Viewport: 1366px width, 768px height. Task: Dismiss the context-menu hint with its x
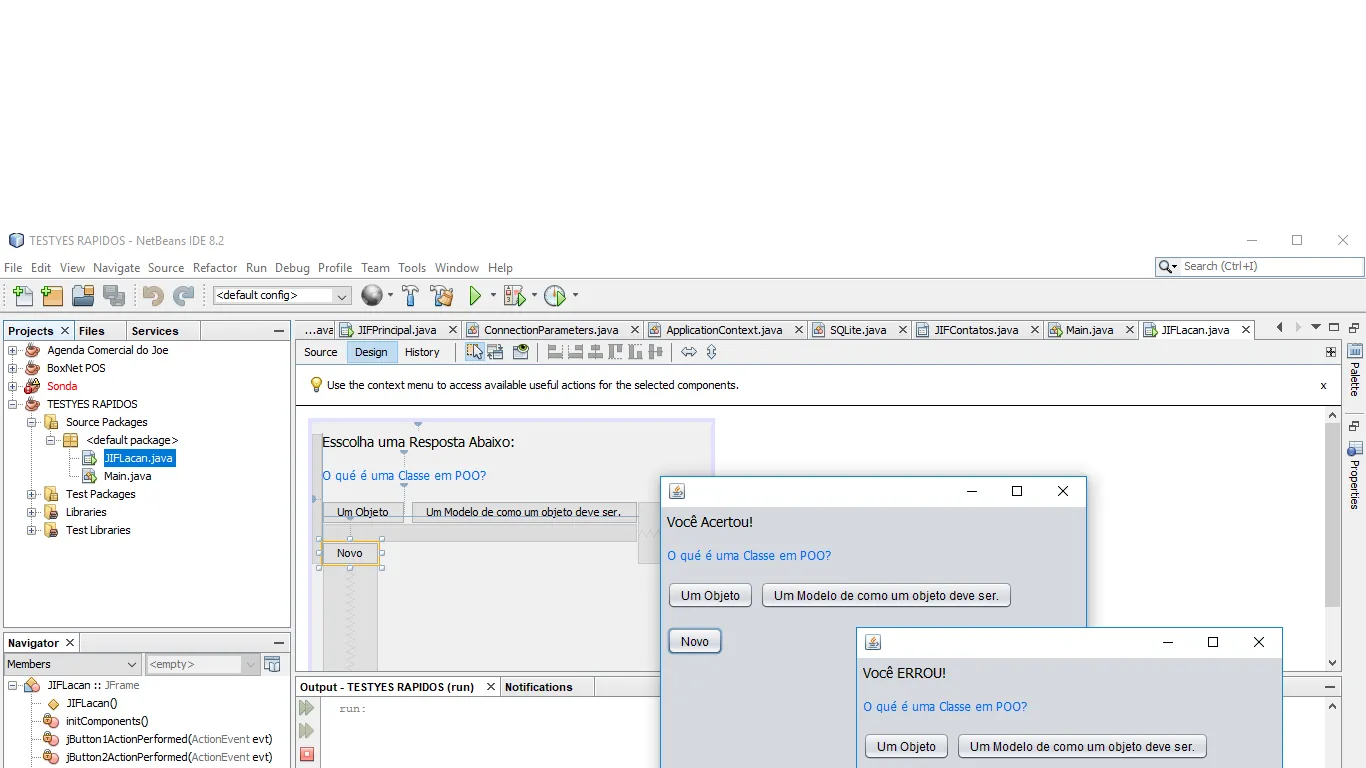[x=1323, y=386]
